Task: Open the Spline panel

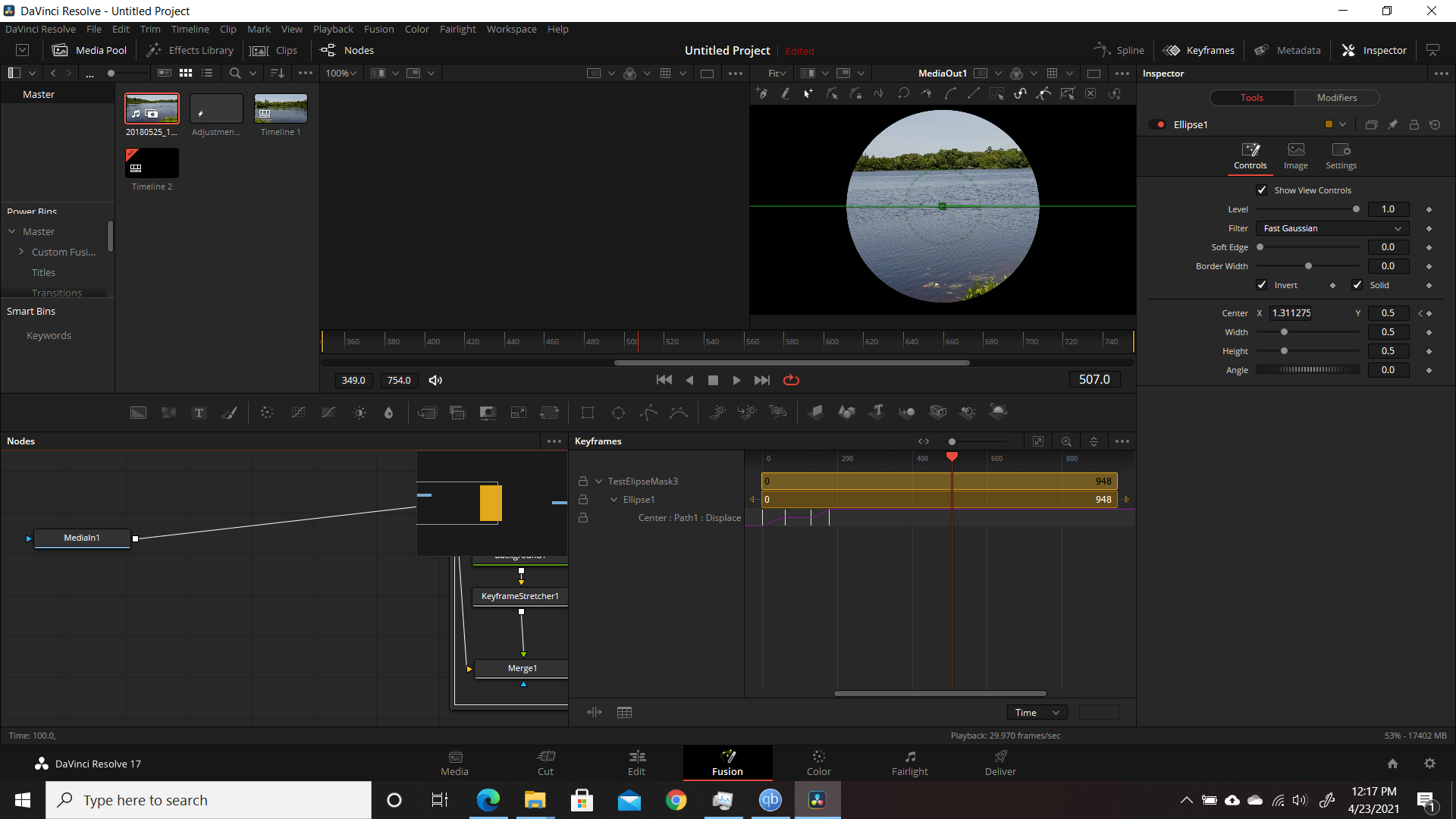Action: pos(1119,50)
